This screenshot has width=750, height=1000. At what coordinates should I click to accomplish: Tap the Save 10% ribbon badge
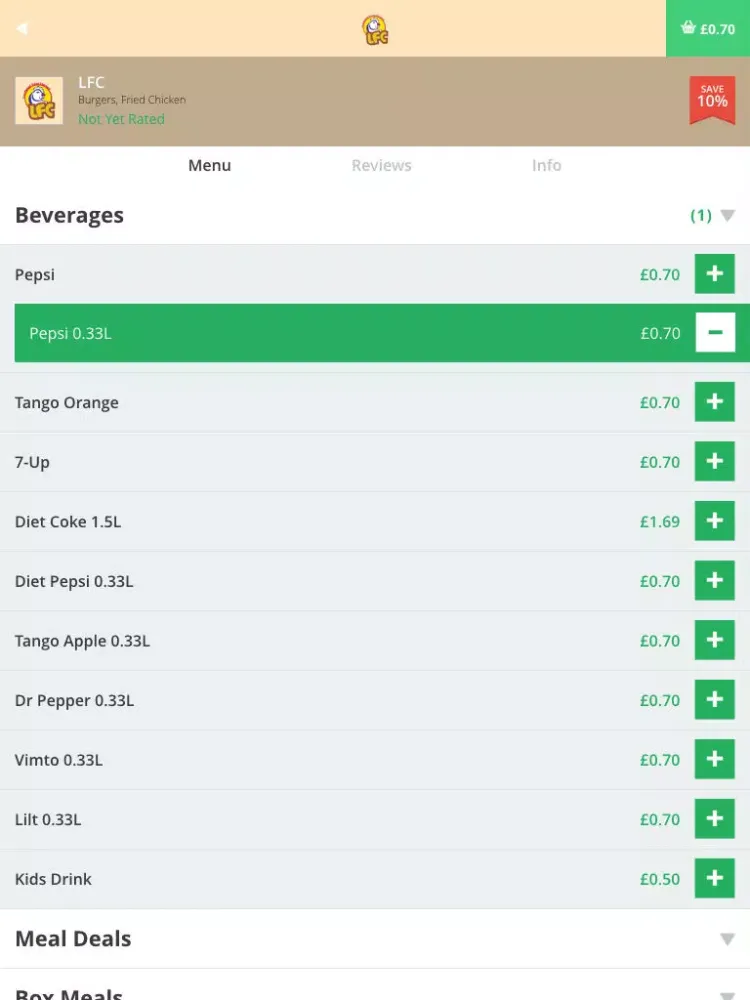click(x=712, y=100)
